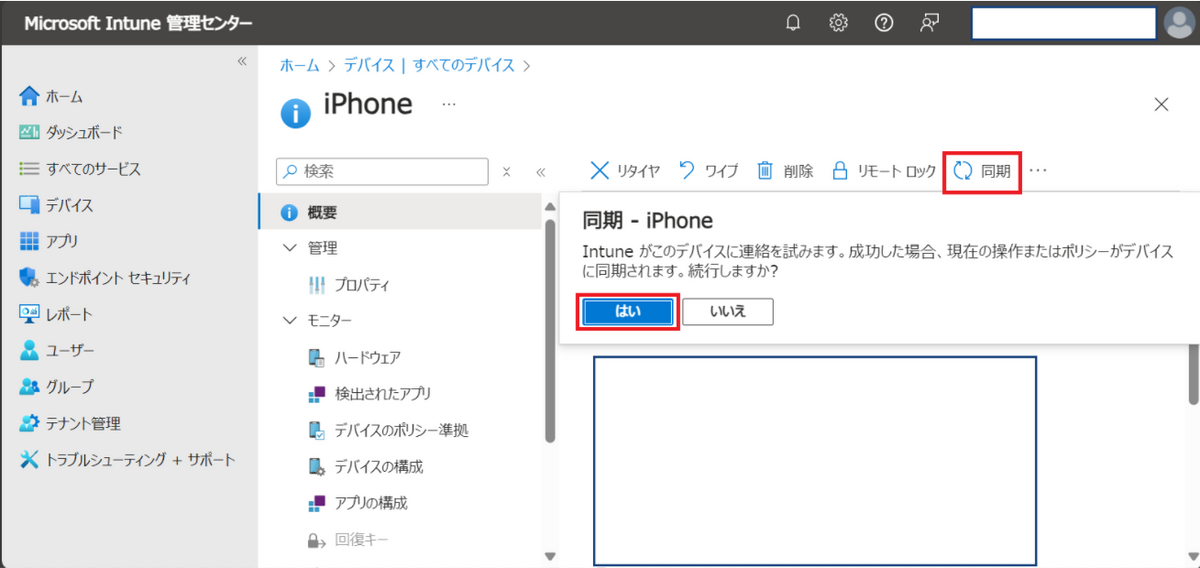
Task: Open ダッシュボード in the sidebar
Action: (x=71, y=133)
